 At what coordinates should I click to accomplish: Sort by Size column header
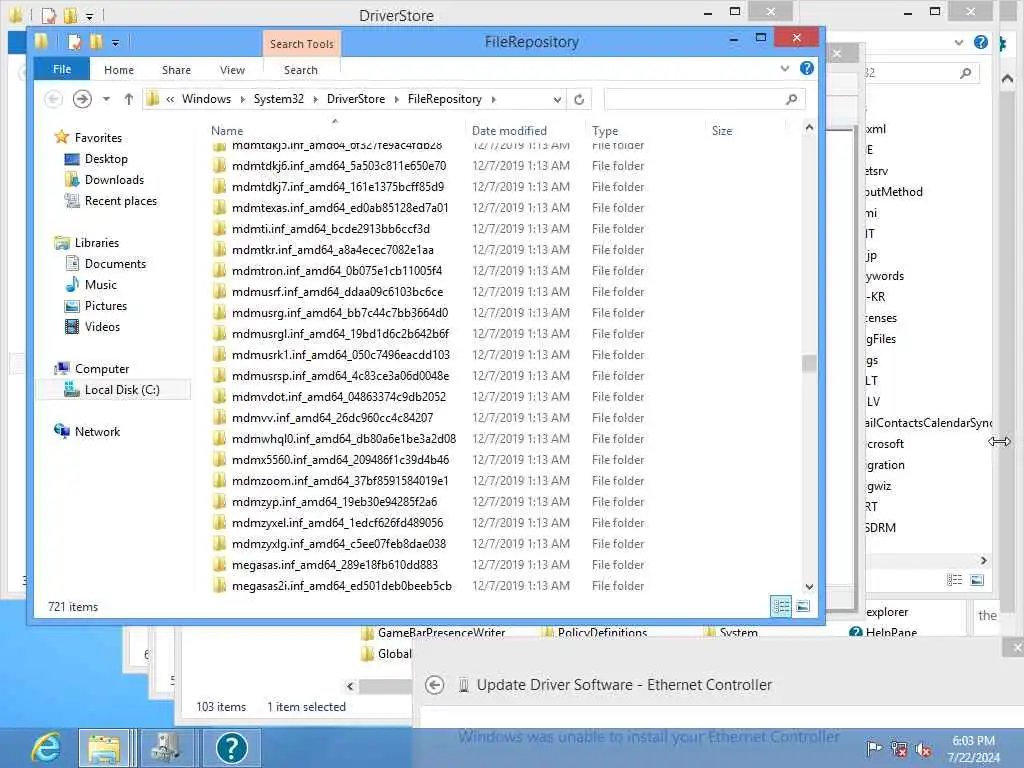722,131
